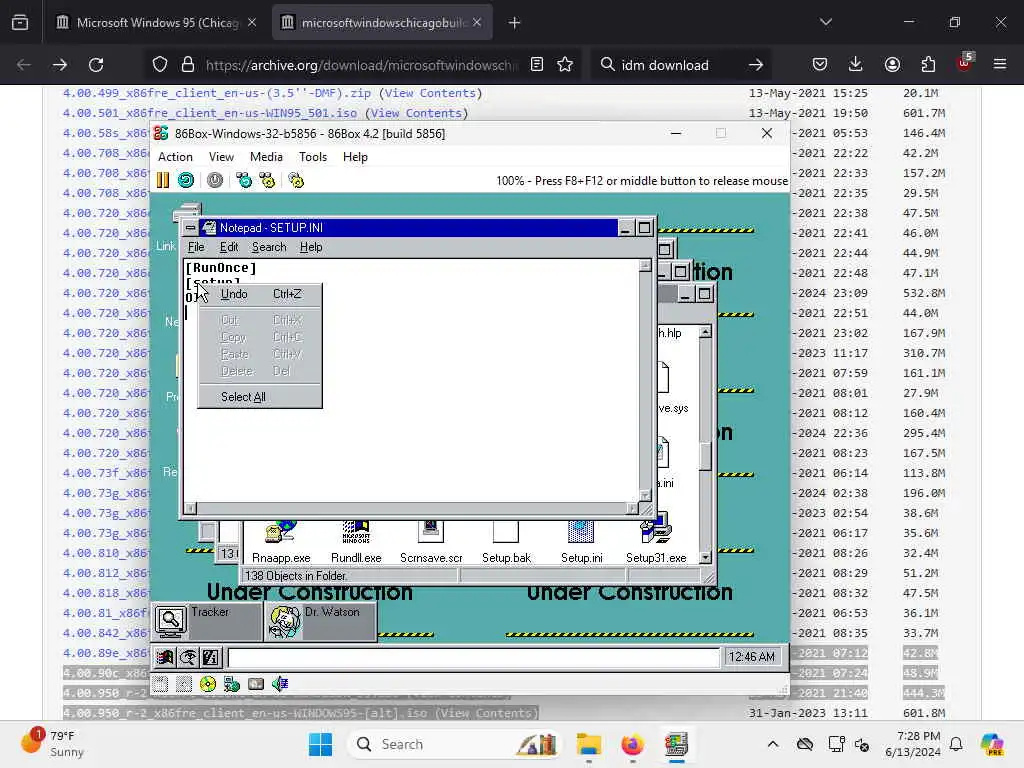
Task: Click the archive.org address bar
Action: click(361, 65)
